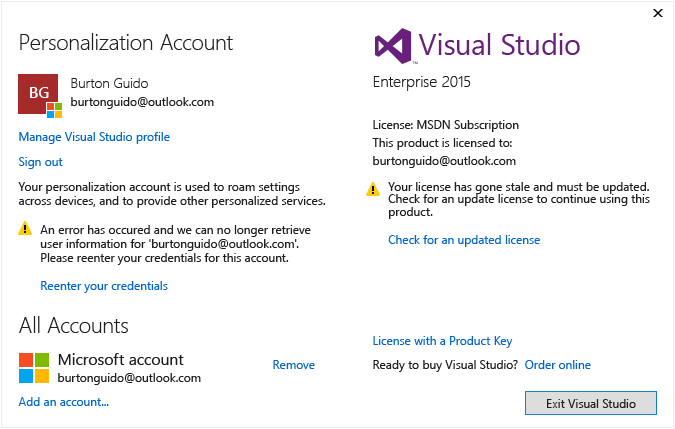Click Ready to buy Visual Studio? text
The height and width of the screenshot is (429, 675).
point(445,365)
